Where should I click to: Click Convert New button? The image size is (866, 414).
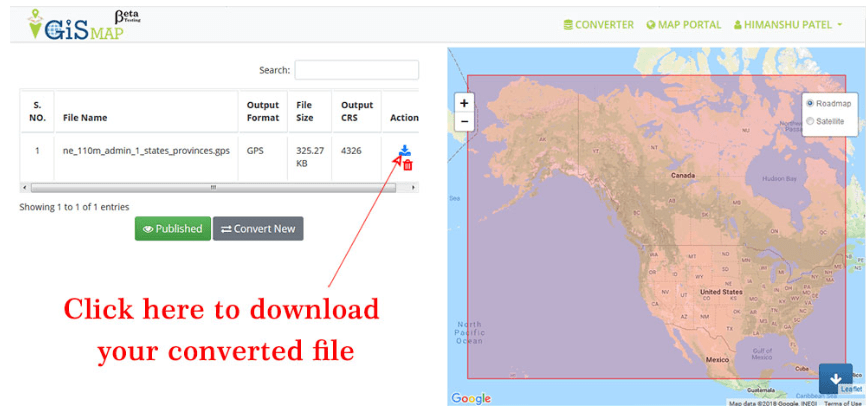point(258,229)
